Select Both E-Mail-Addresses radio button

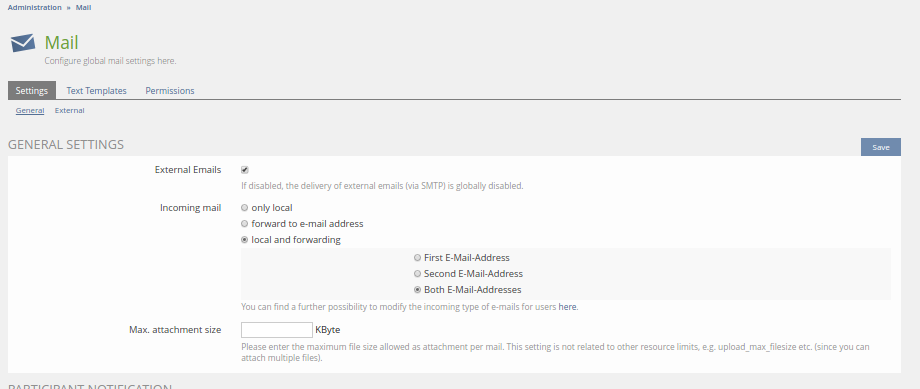[417, 289]
